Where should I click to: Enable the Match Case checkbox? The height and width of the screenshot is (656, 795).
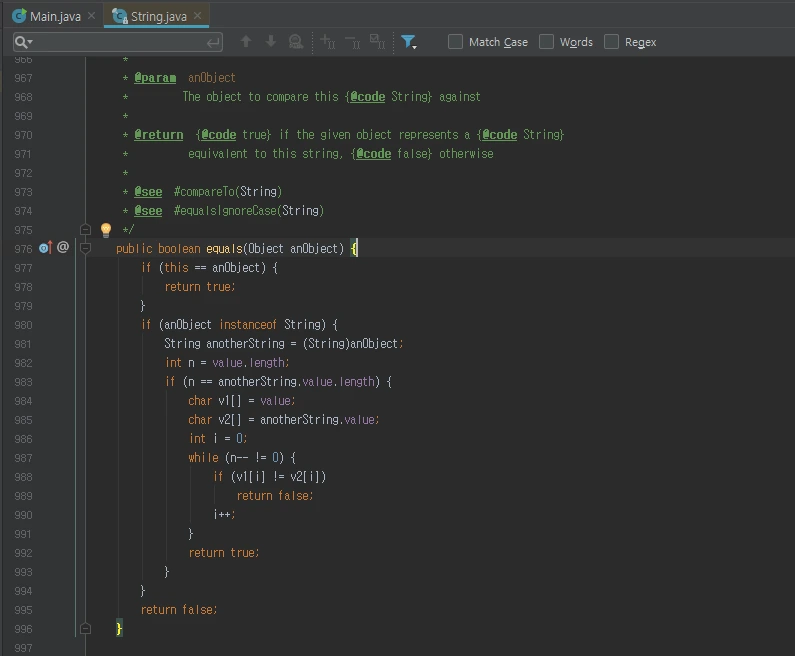point(456,42)
